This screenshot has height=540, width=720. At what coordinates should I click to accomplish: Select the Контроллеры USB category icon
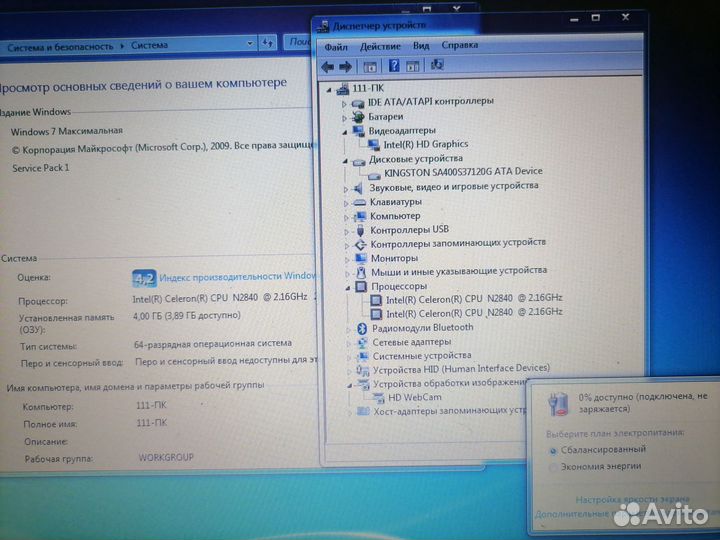point(360,230)
